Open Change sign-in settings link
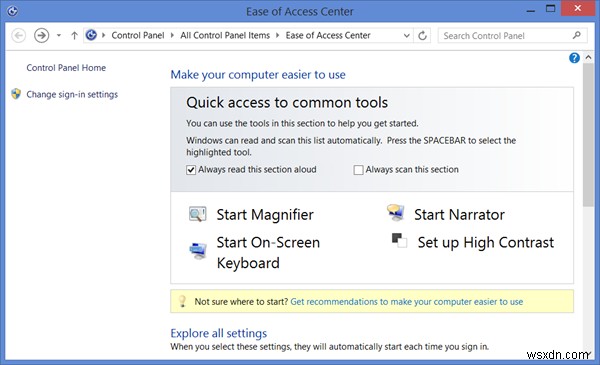600x365 pixels. pyautogui.click(x=72, y=95)
